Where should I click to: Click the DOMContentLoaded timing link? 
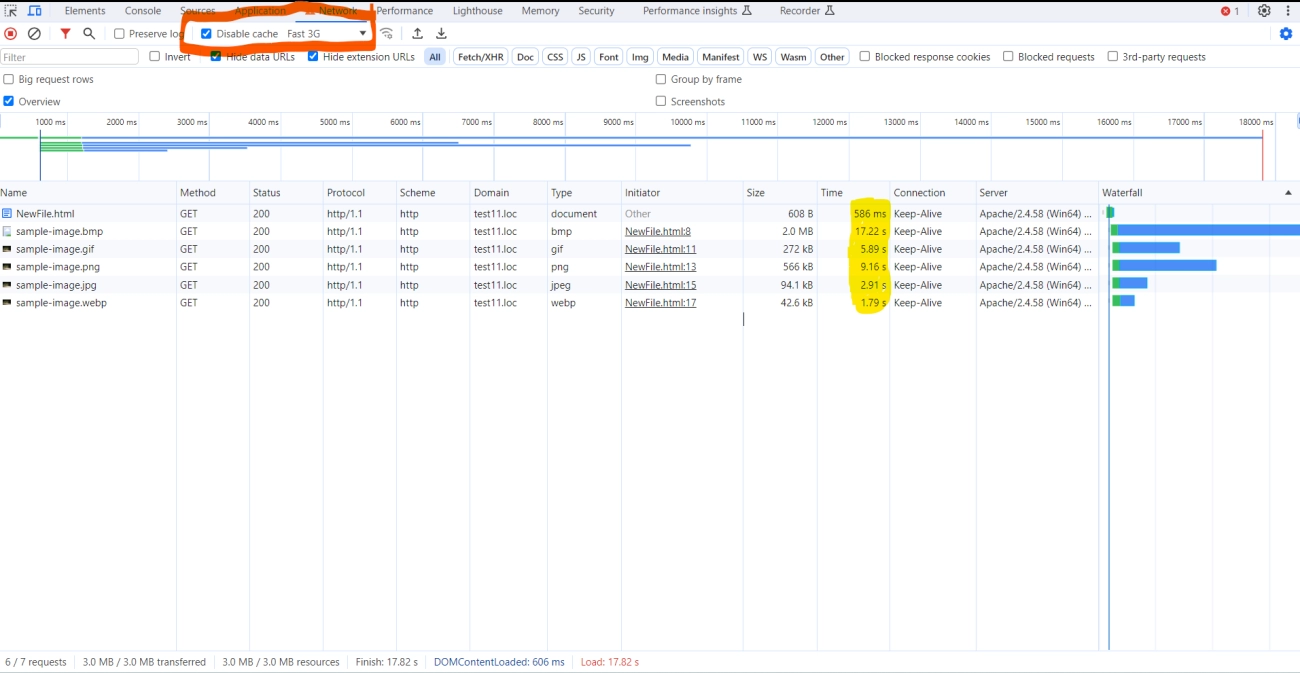pos(500,661)
